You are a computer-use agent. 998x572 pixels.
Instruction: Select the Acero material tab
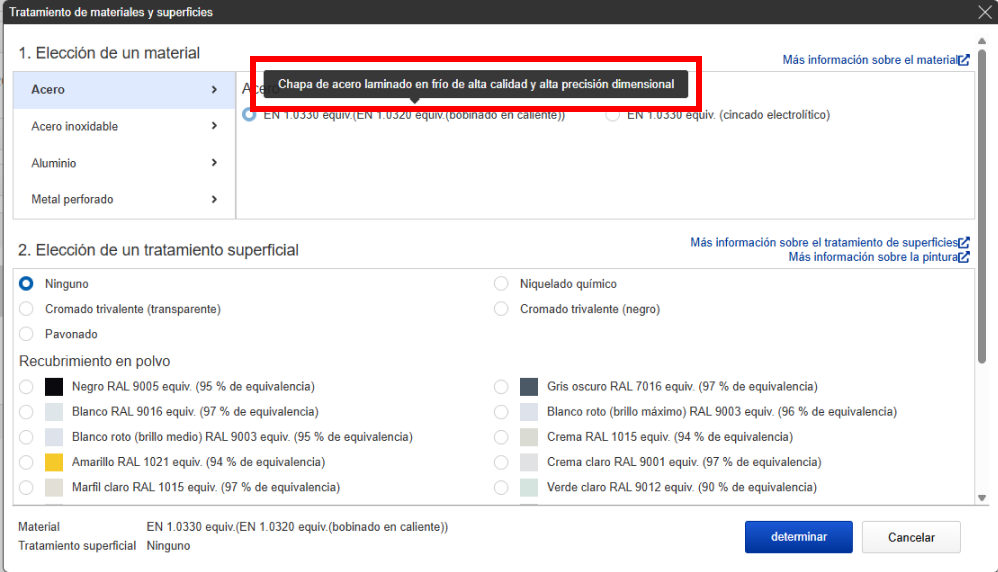point(124,90)
